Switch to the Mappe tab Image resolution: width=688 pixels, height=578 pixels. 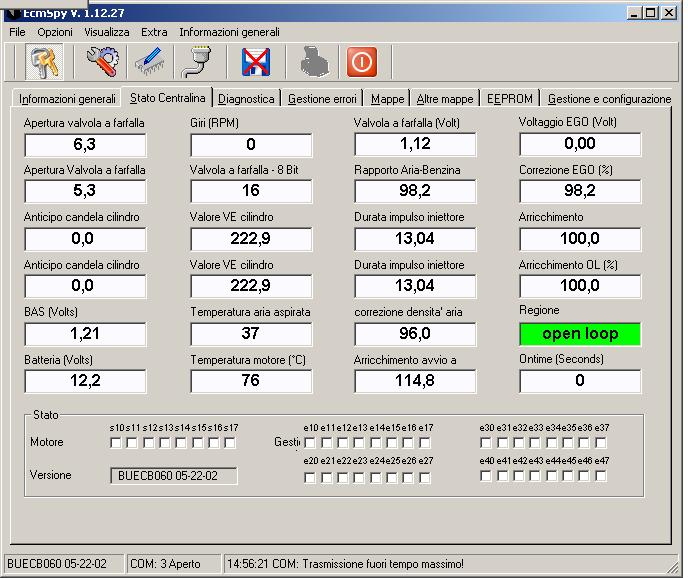pos(387,99)
